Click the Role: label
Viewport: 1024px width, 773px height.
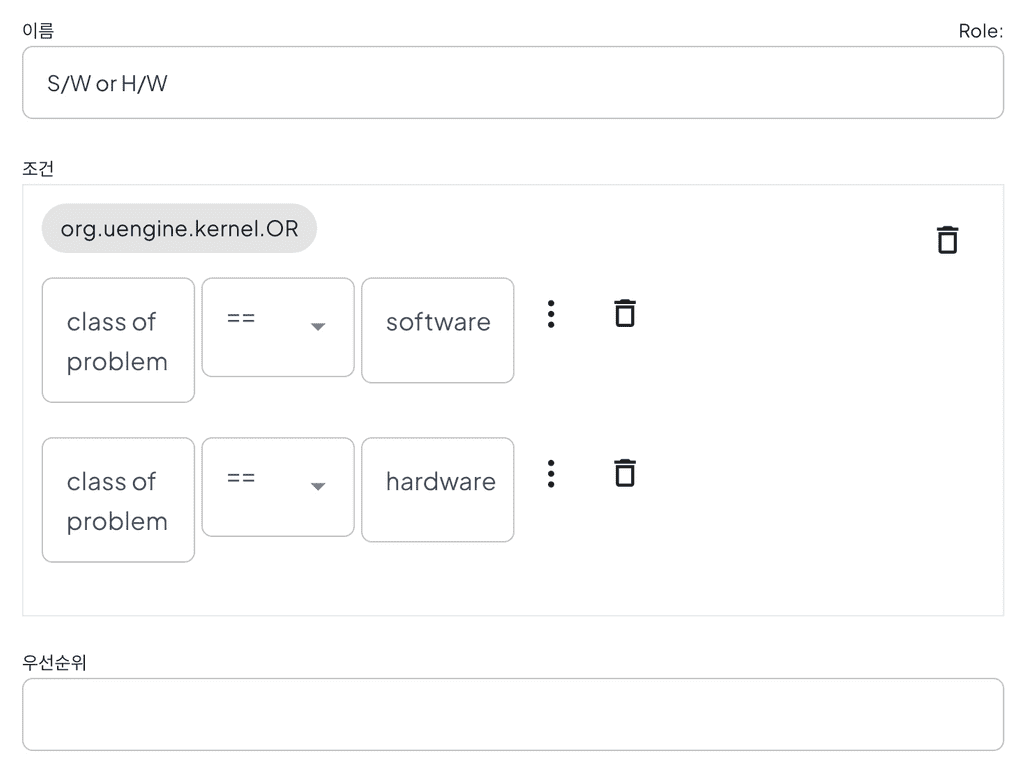pos(981,30)
